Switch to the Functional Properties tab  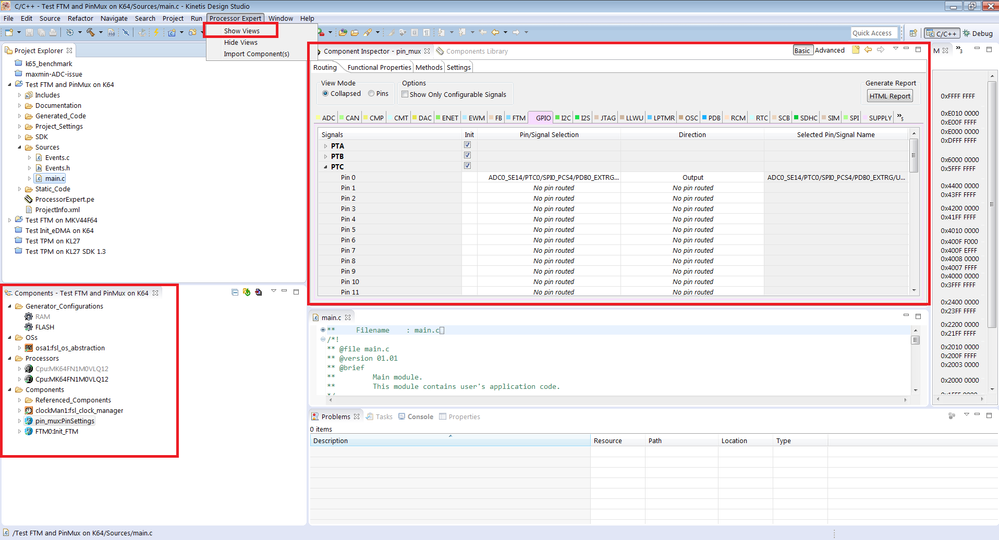point(379,67)
